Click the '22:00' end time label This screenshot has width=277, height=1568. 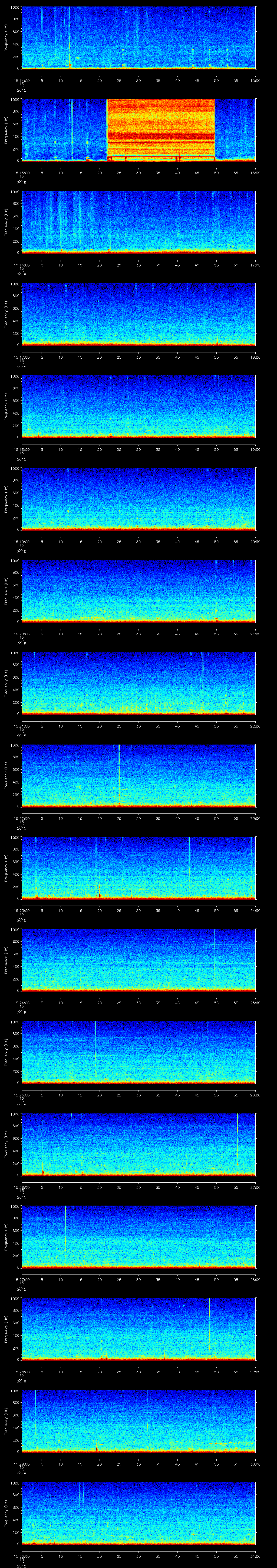point(255,726)
